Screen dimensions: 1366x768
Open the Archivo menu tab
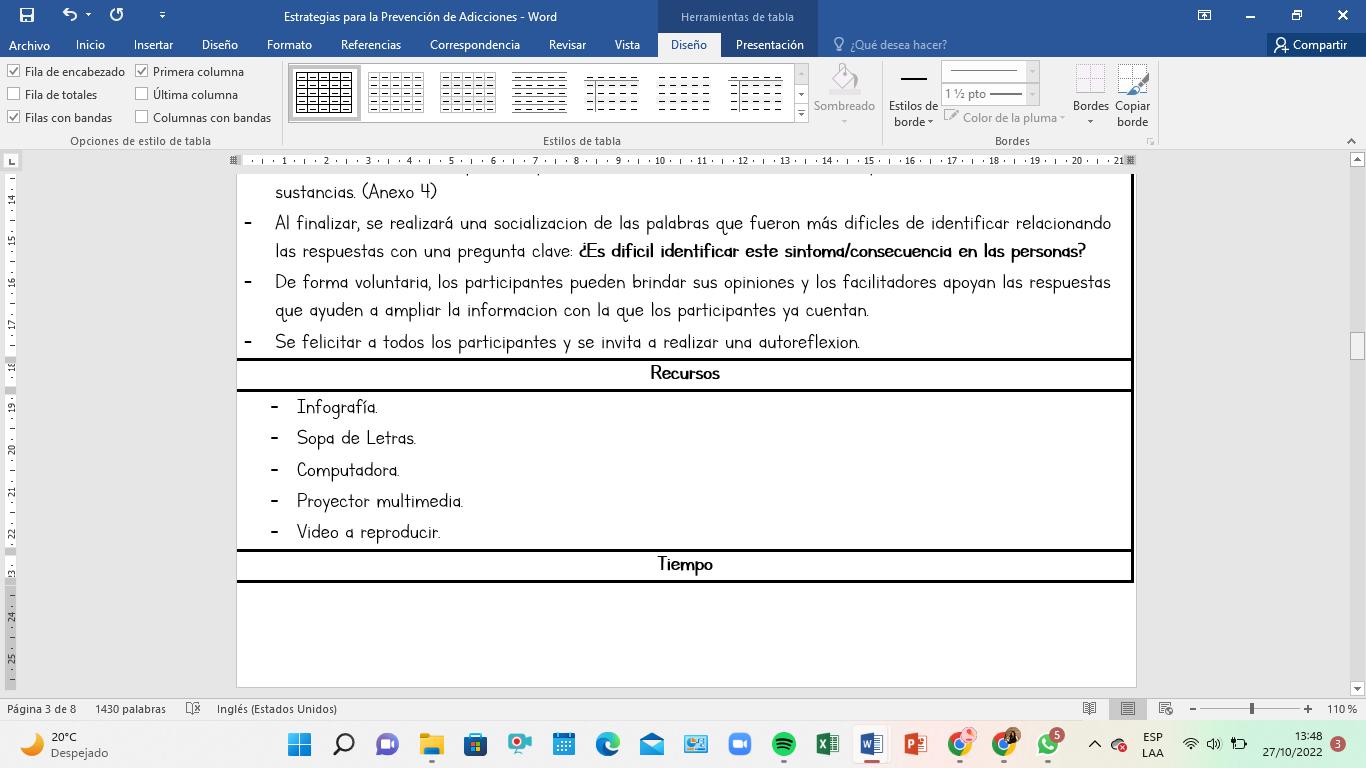29,45
